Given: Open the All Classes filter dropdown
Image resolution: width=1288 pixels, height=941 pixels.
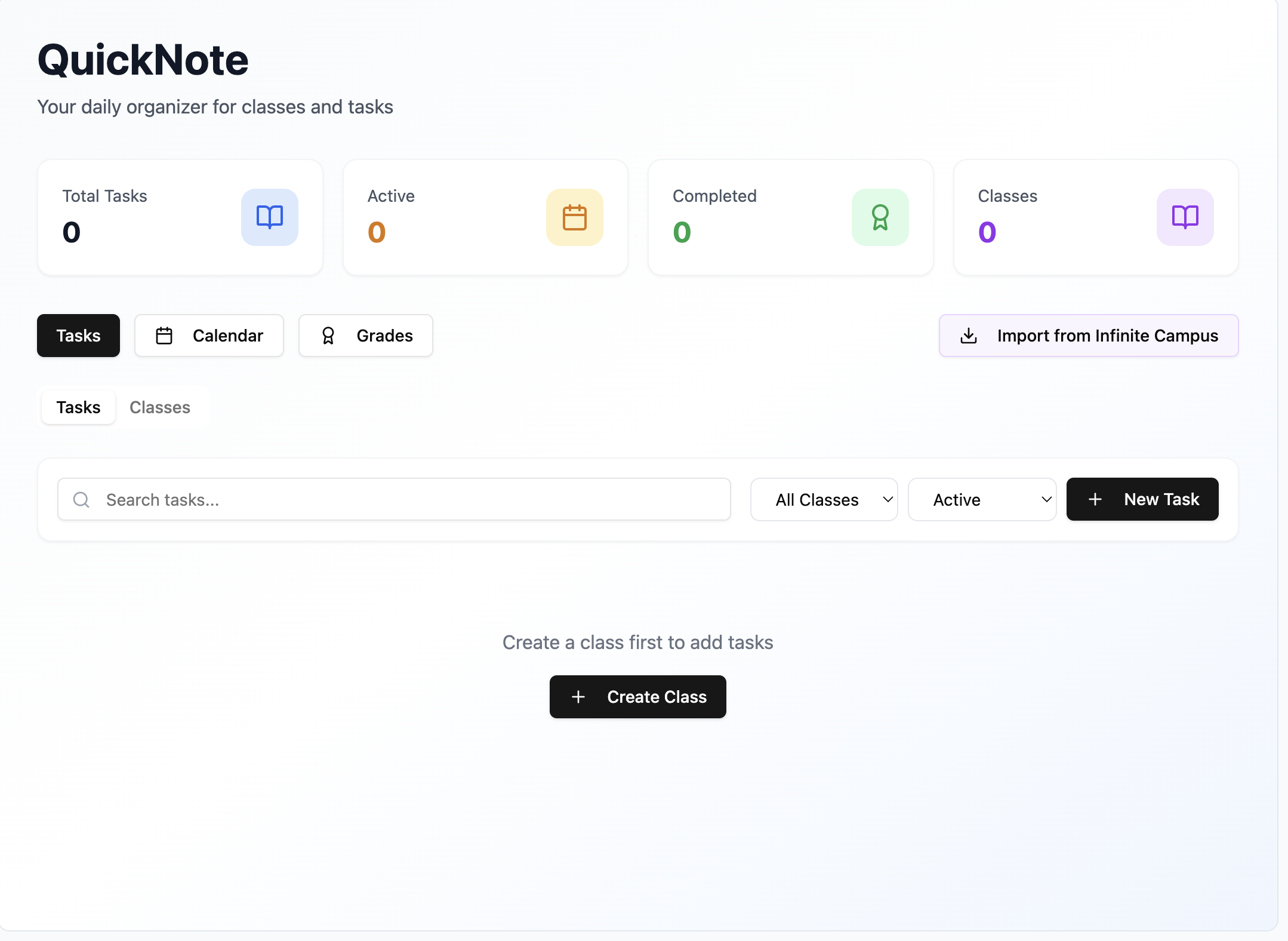Looking at the screenshot, I should coord(824,499).
